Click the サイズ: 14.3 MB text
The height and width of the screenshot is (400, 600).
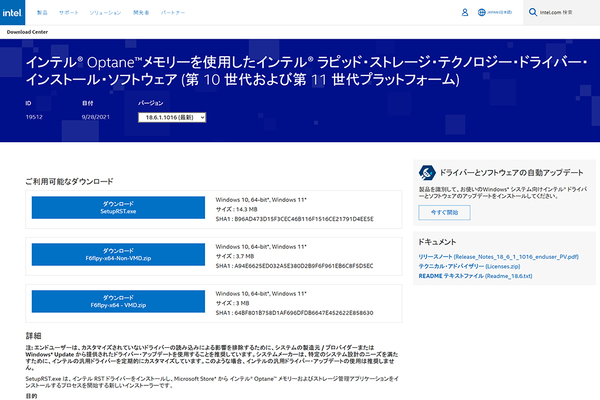point(236,209)
